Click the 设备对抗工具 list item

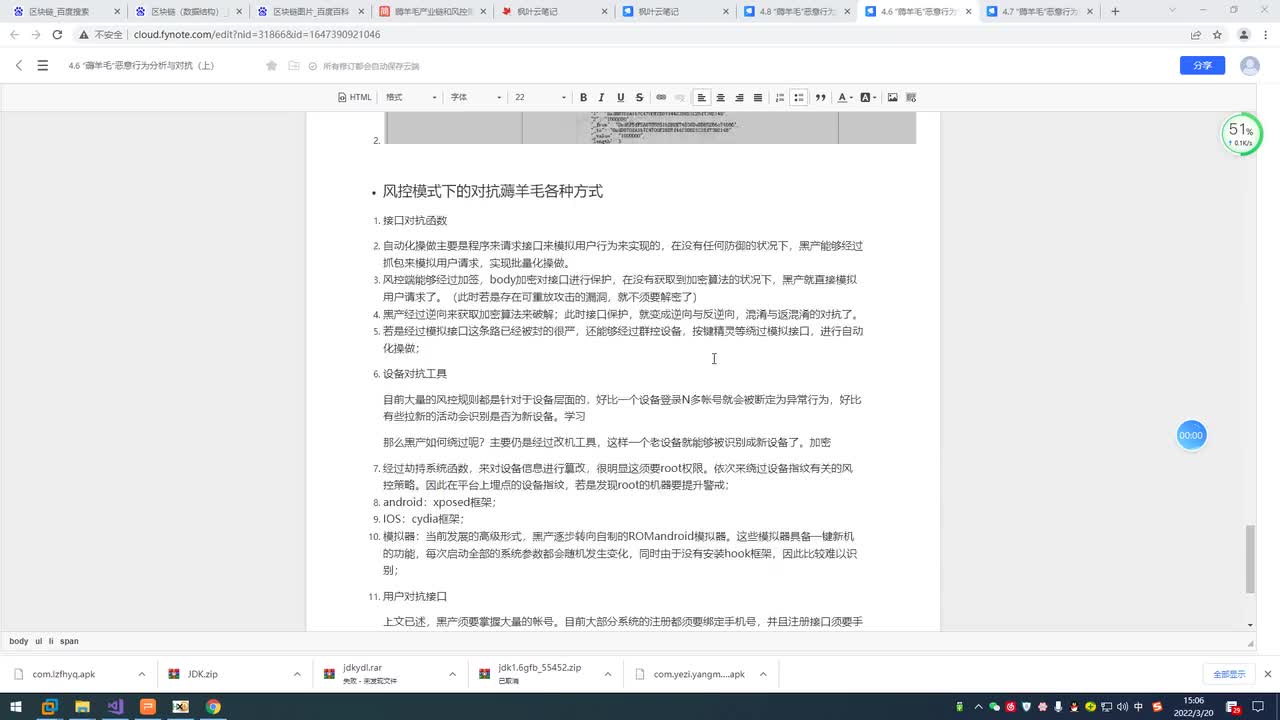[415, 374]
